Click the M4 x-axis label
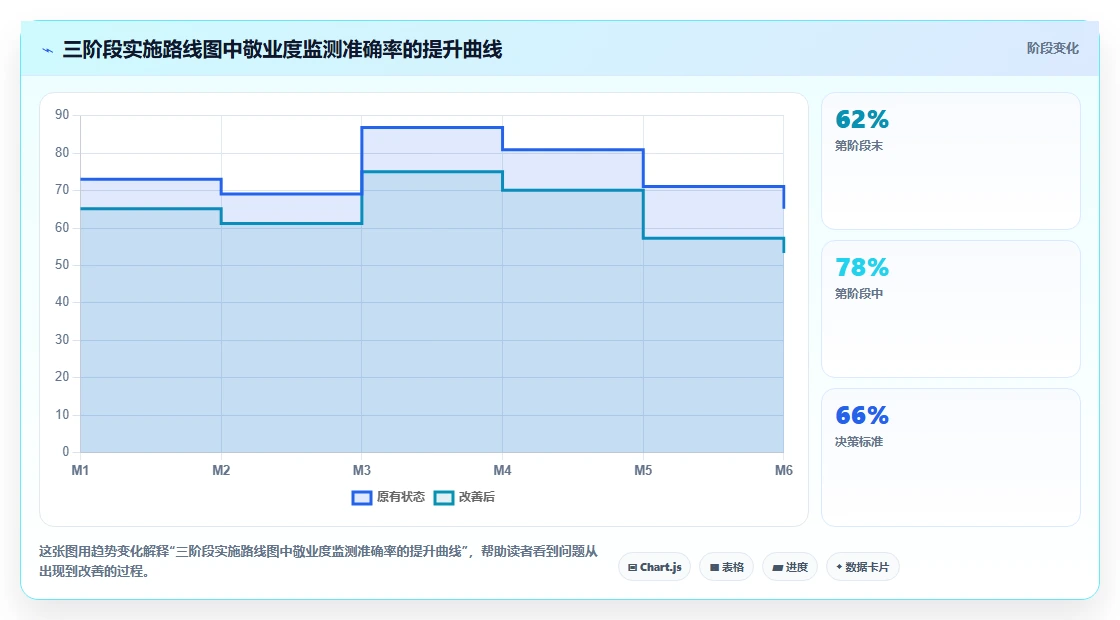Screen dimensions: 1120x620 click(x=502, y=470)
